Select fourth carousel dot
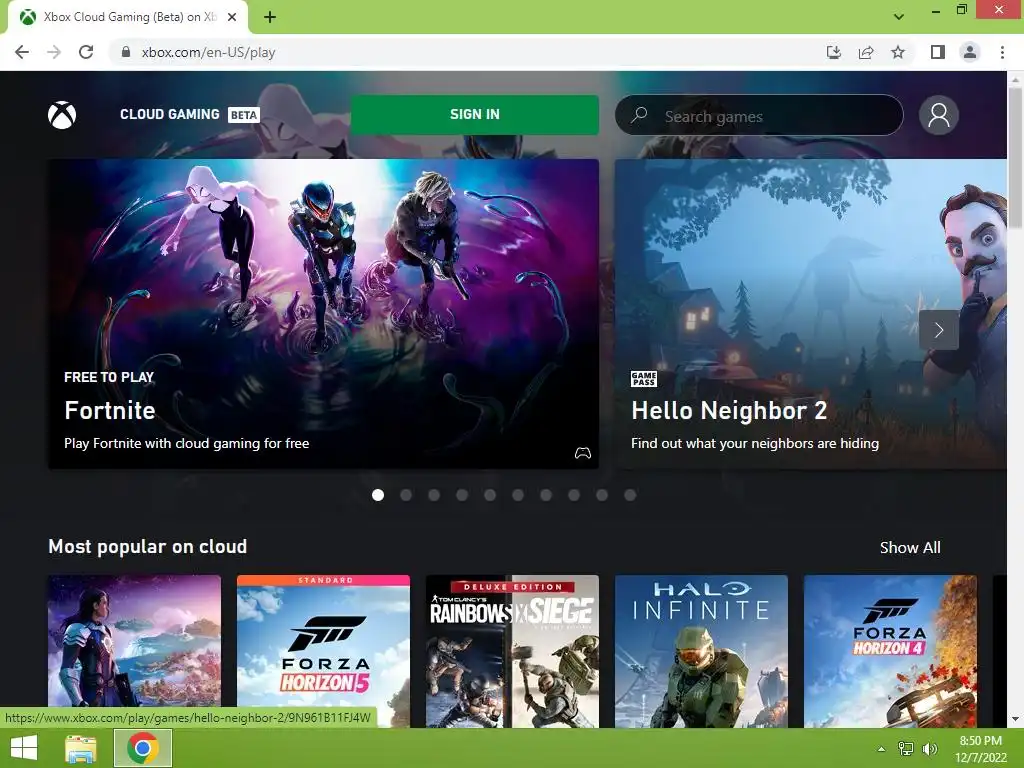Screen dimensions: 1024x768 coord(462,495)
